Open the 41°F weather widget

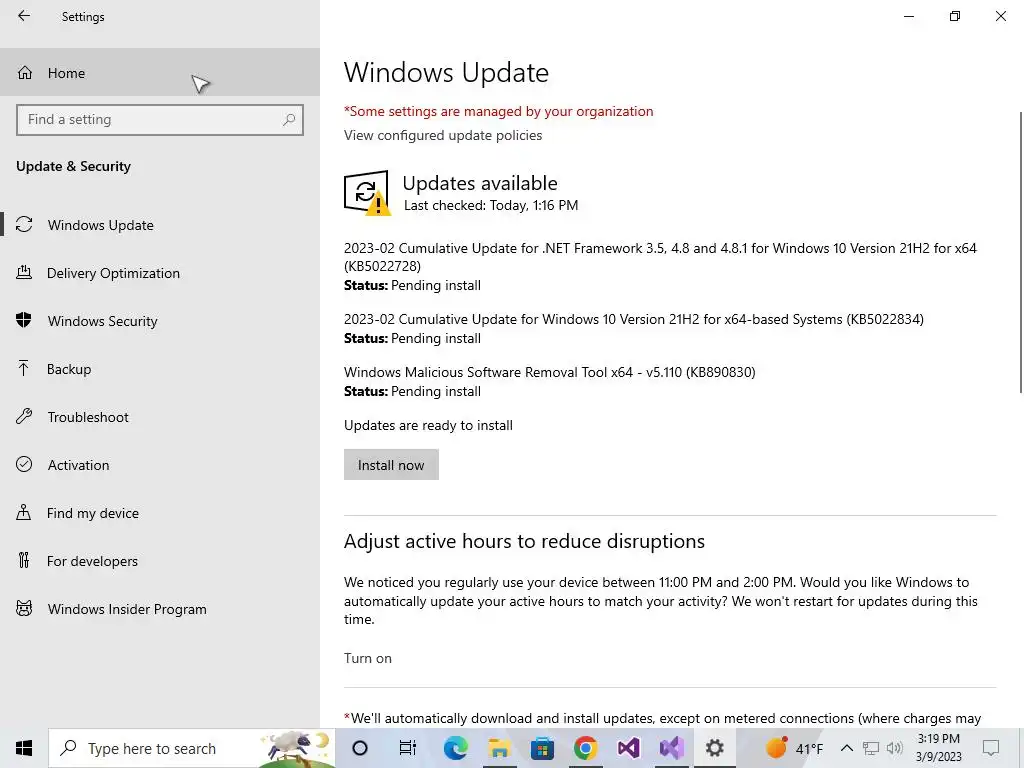coord(794,748)
